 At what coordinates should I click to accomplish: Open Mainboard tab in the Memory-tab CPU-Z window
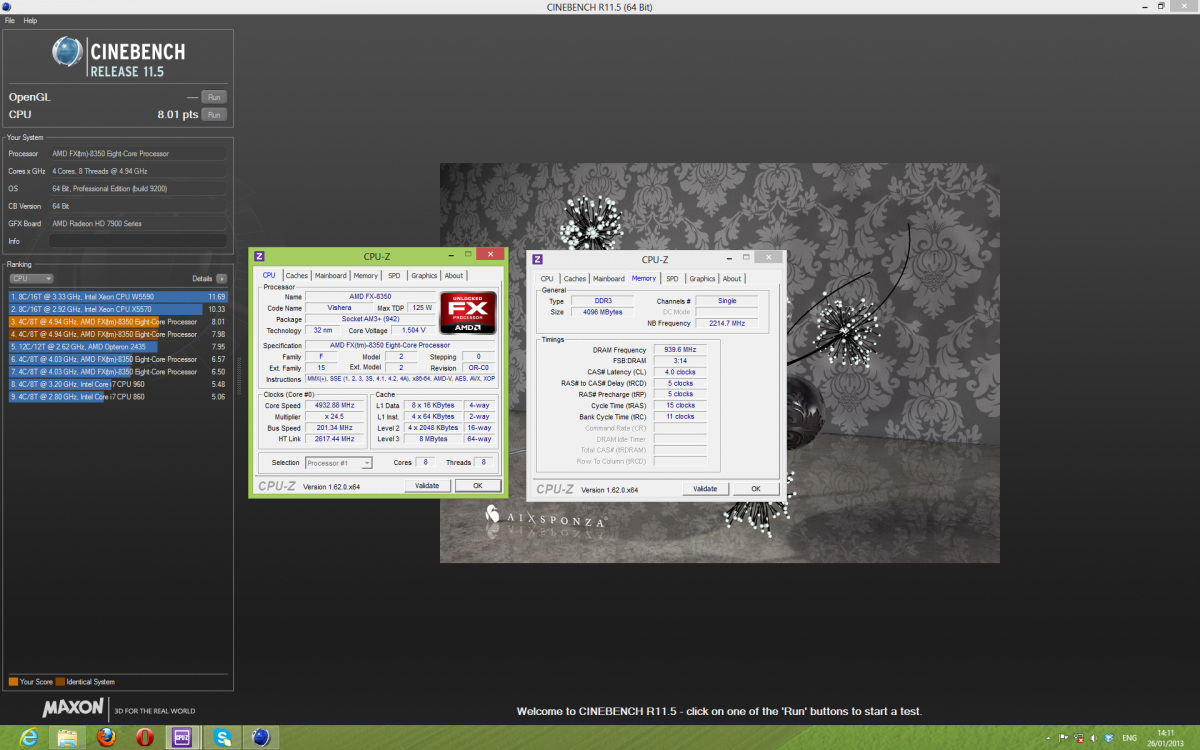[x=608, y=279]
